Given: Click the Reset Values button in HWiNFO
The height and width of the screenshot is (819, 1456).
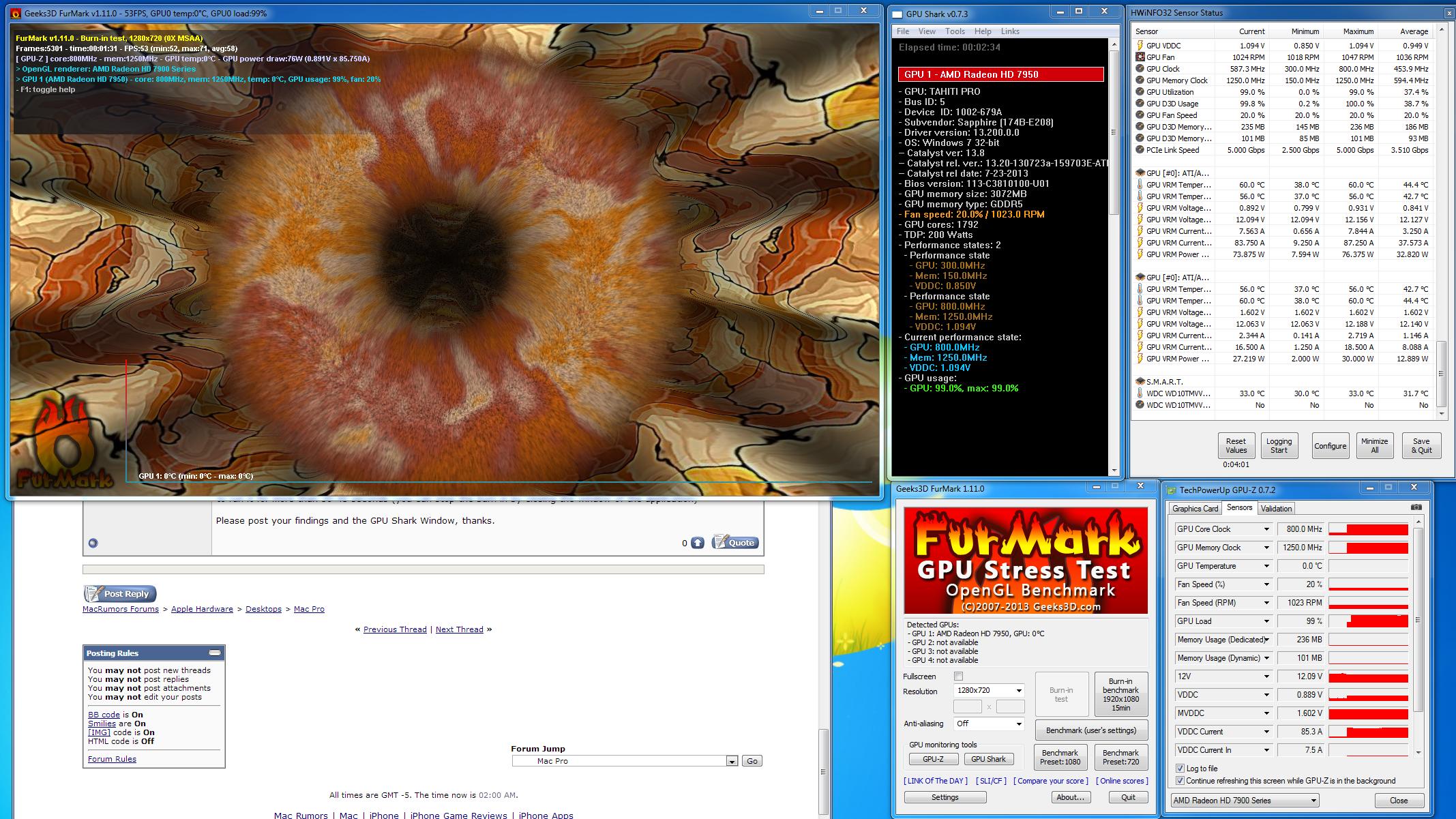Looking at the screenshot, I should coord(1236,445).
